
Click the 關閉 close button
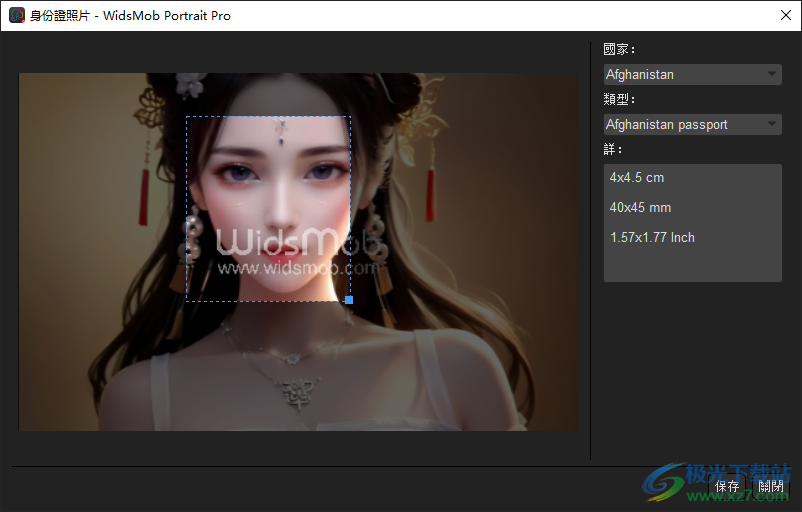pyautogui.click(x=771, y=486)
